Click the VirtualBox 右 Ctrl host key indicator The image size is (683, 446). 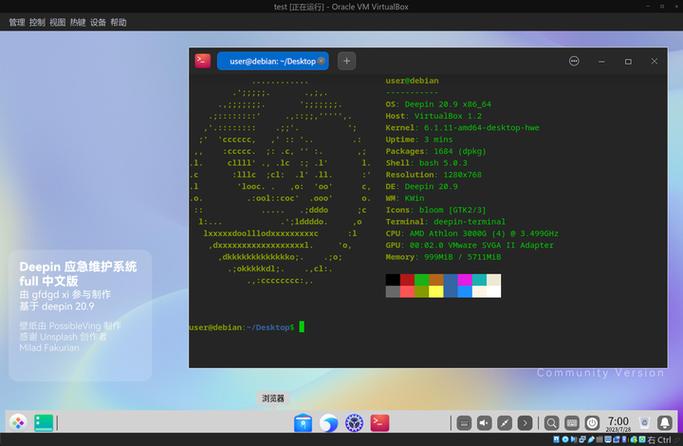coord(659,440)
